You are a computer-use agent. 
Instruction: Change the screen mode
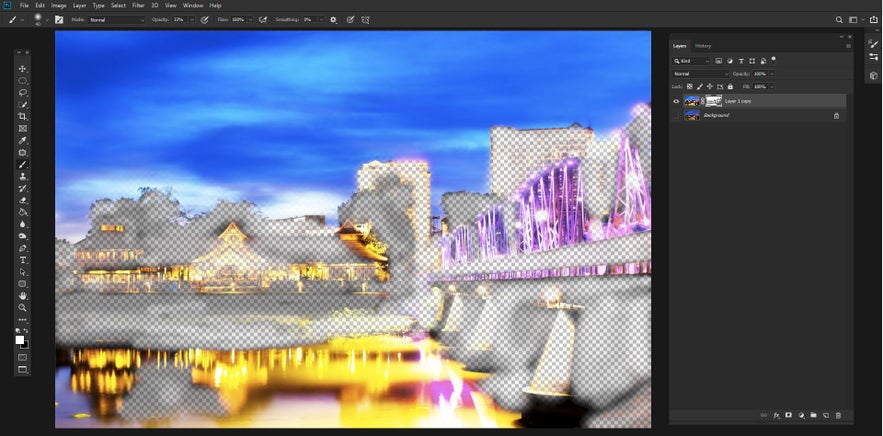(x=23, y=370)
